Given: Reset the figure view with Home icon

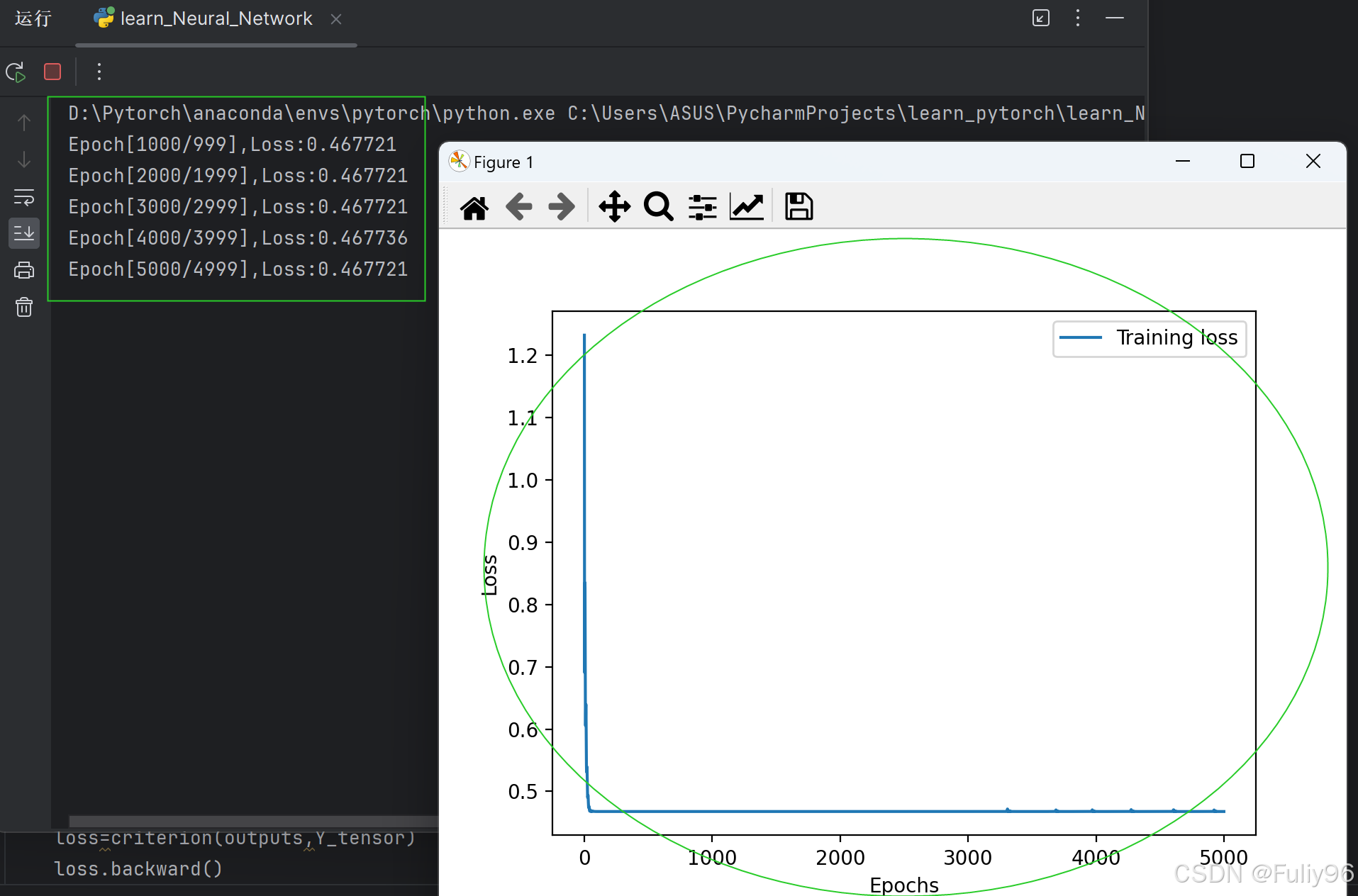Looking at the screenshot, I should pyautogui.click(x=474, y=207).
